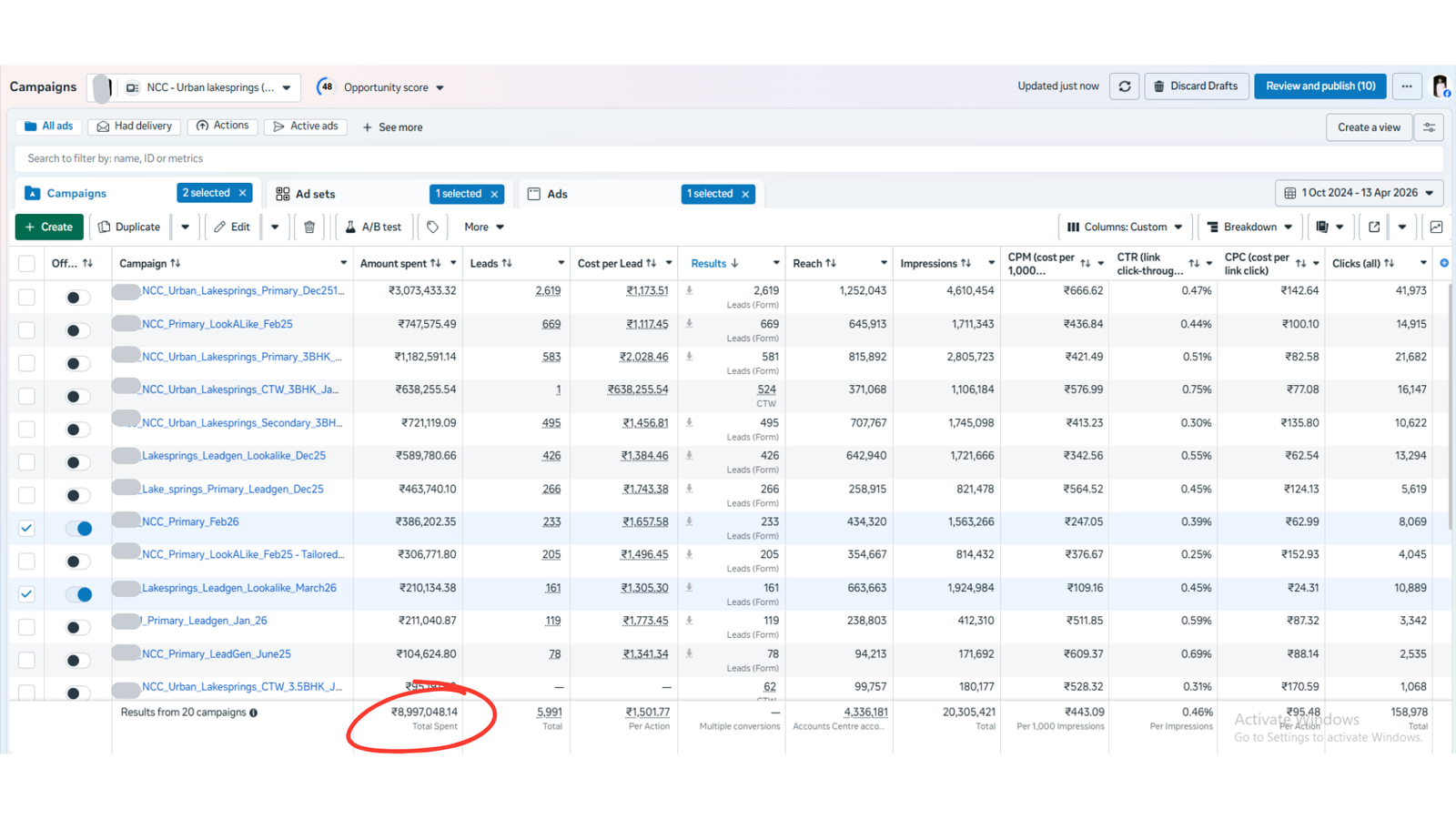
Task: Open the three-dot more options menu
Action: (x=1407, y=86)
